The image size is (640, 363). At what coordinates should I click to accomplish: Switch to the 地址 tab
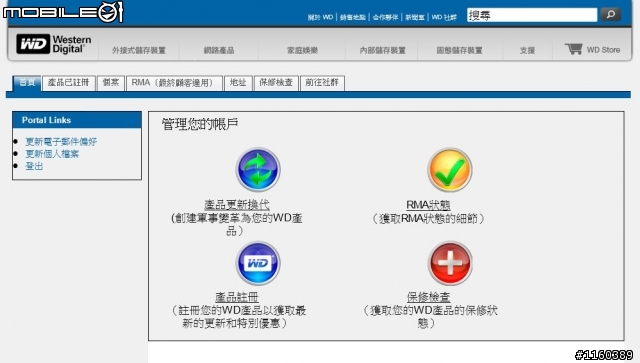coord(238,83)
